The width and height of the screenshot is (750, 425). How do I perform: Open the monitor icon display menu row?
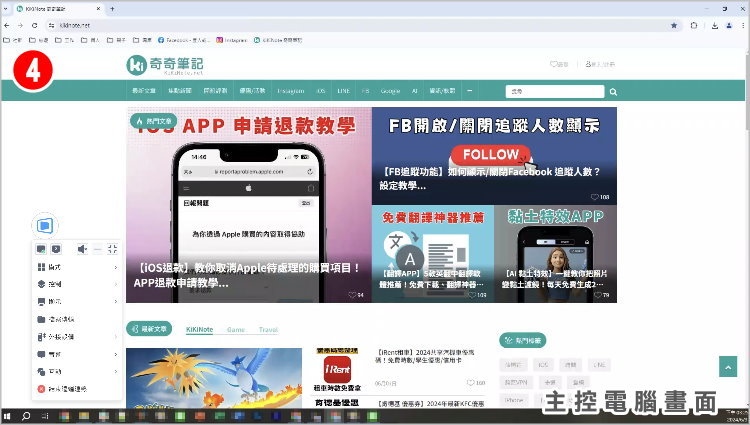77,302
